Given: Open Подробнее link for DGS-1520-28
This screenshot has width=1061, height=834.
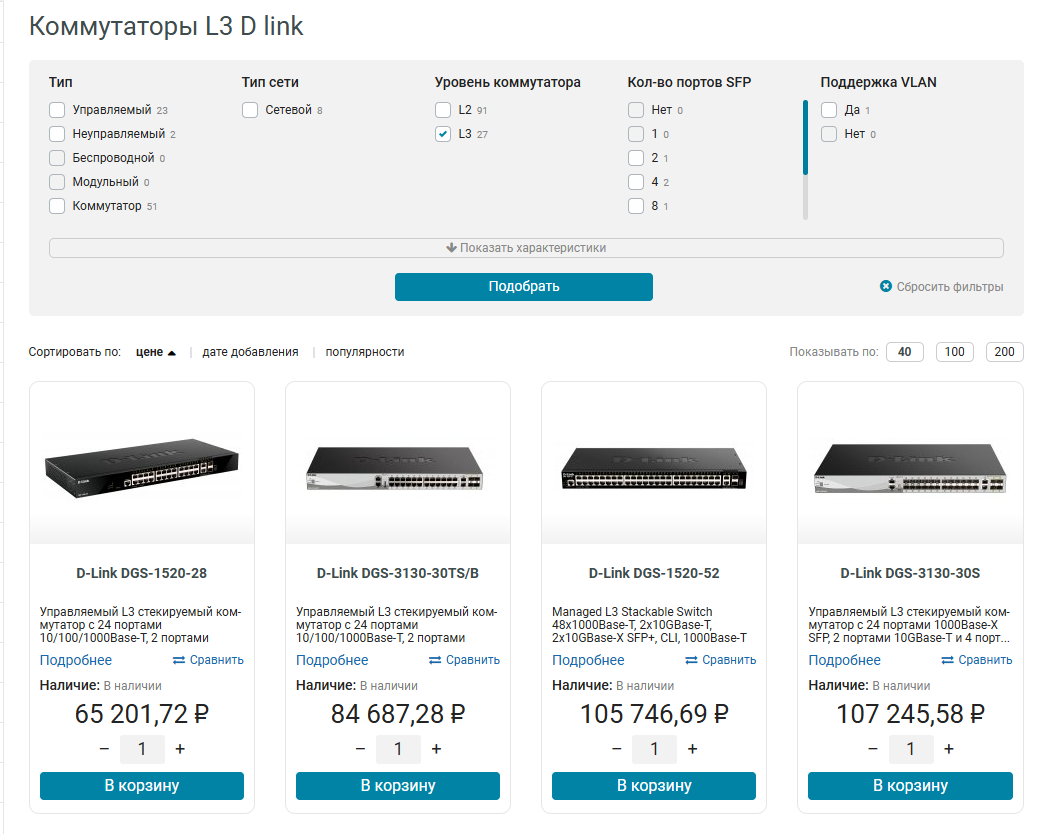Looking at the screenshot, I should coord(76,660).
